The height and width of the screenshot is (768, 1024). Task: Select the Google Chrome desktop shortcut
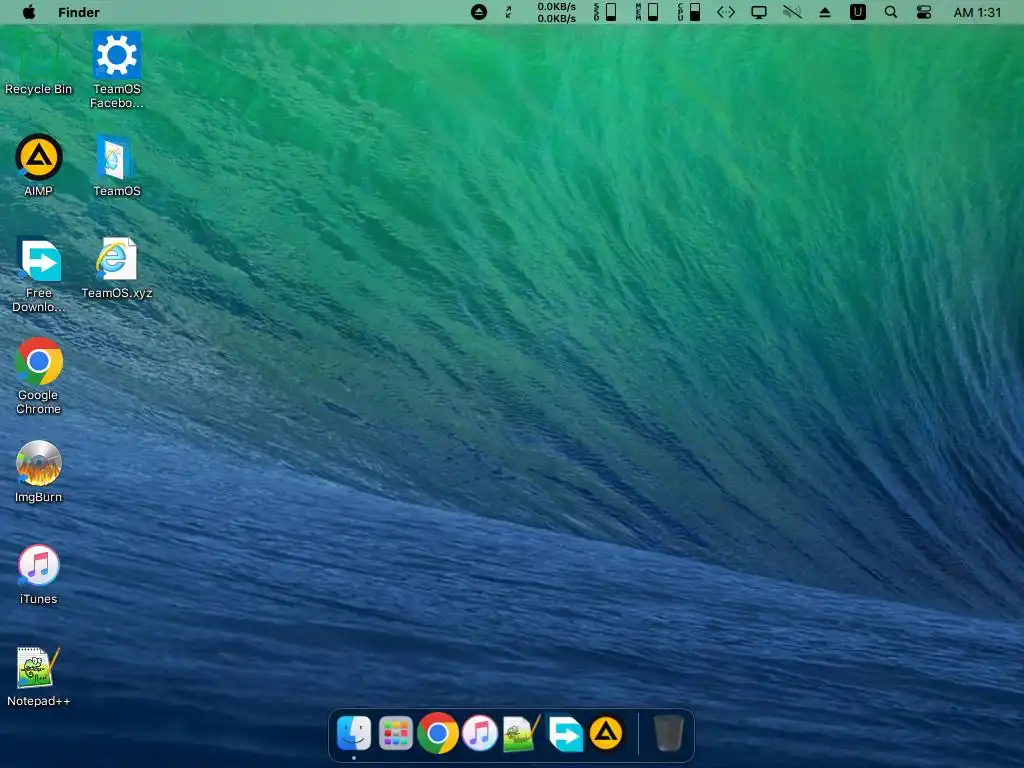pyautogui.click(x=39, y=377)
